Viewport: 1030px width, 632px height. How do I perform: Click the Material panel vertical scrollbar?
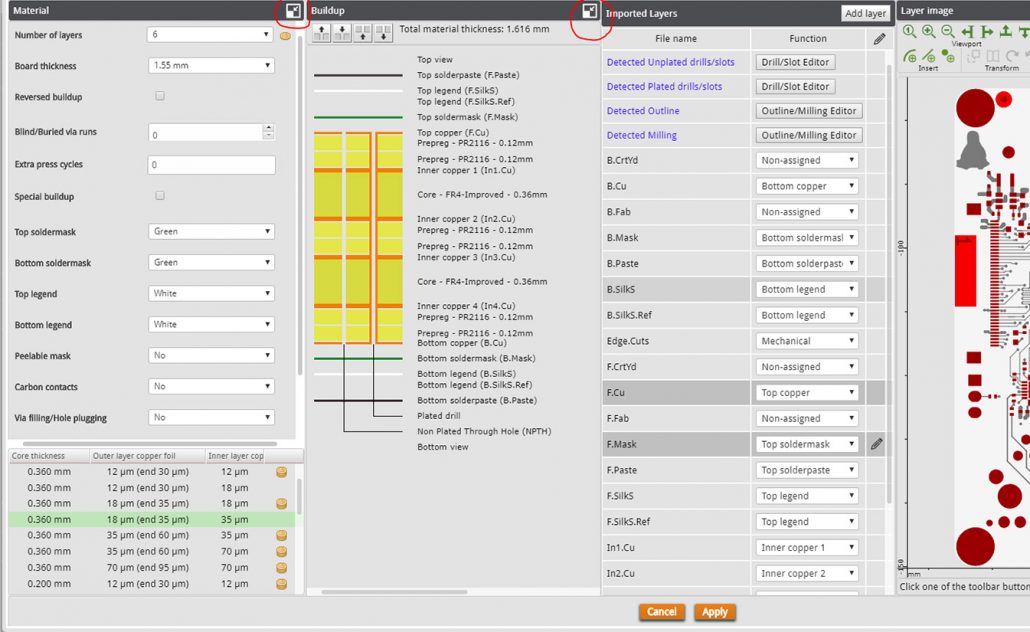(x=300, y=204)
